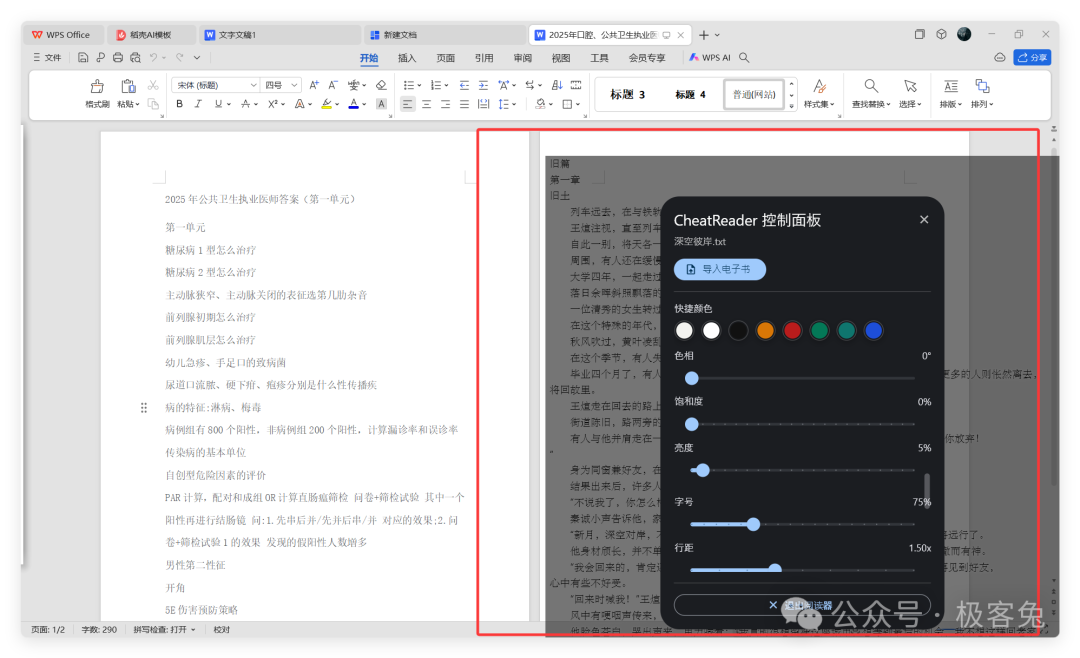The width and height of the screenshot is (1080, 658).
Task: Justify the paragraph text
Action: pos(464,104)
